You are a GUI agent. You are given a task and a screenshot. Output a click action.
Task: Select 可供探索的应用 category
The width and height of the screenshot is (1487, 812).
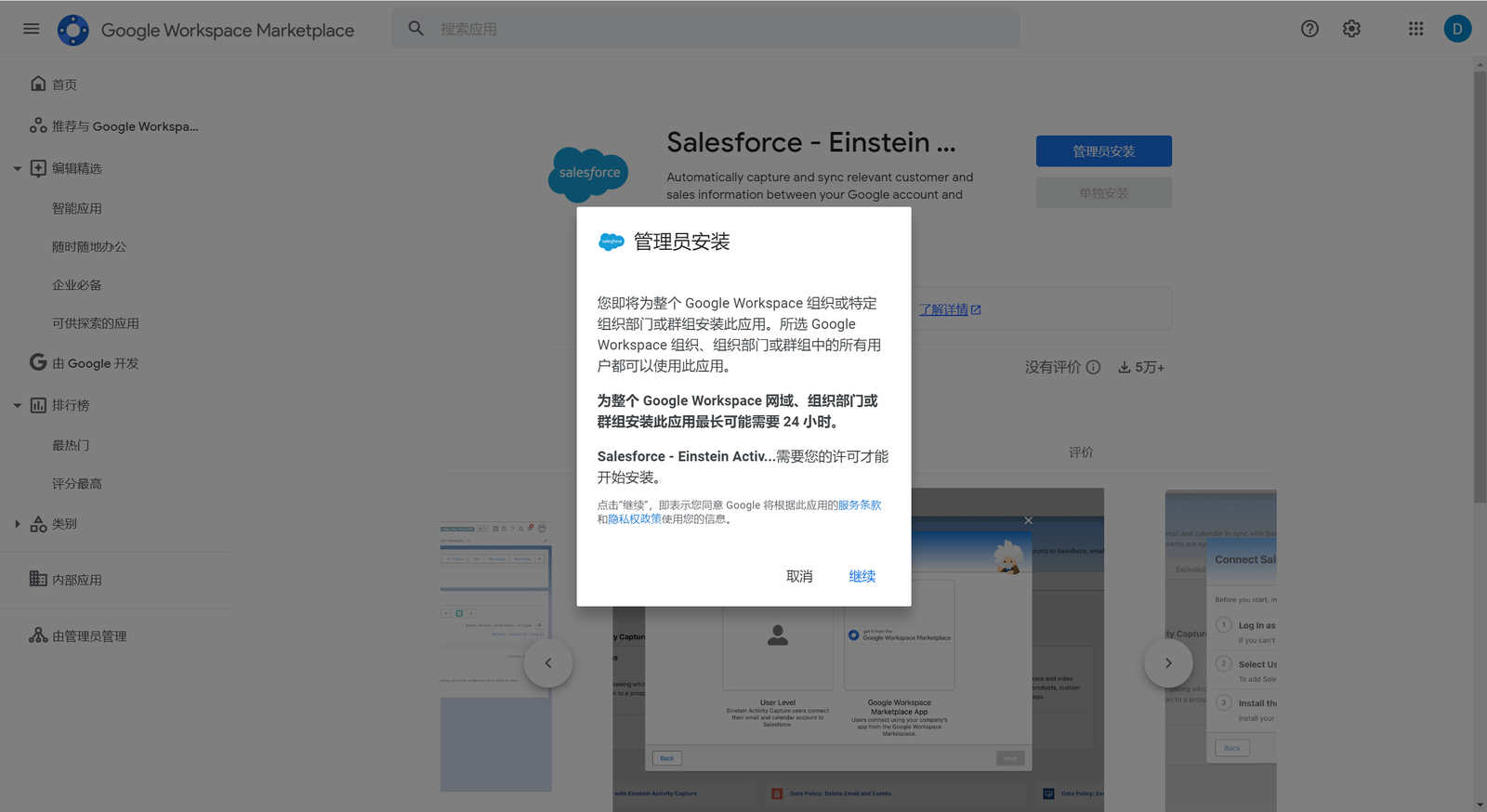(x=96, y=323)
